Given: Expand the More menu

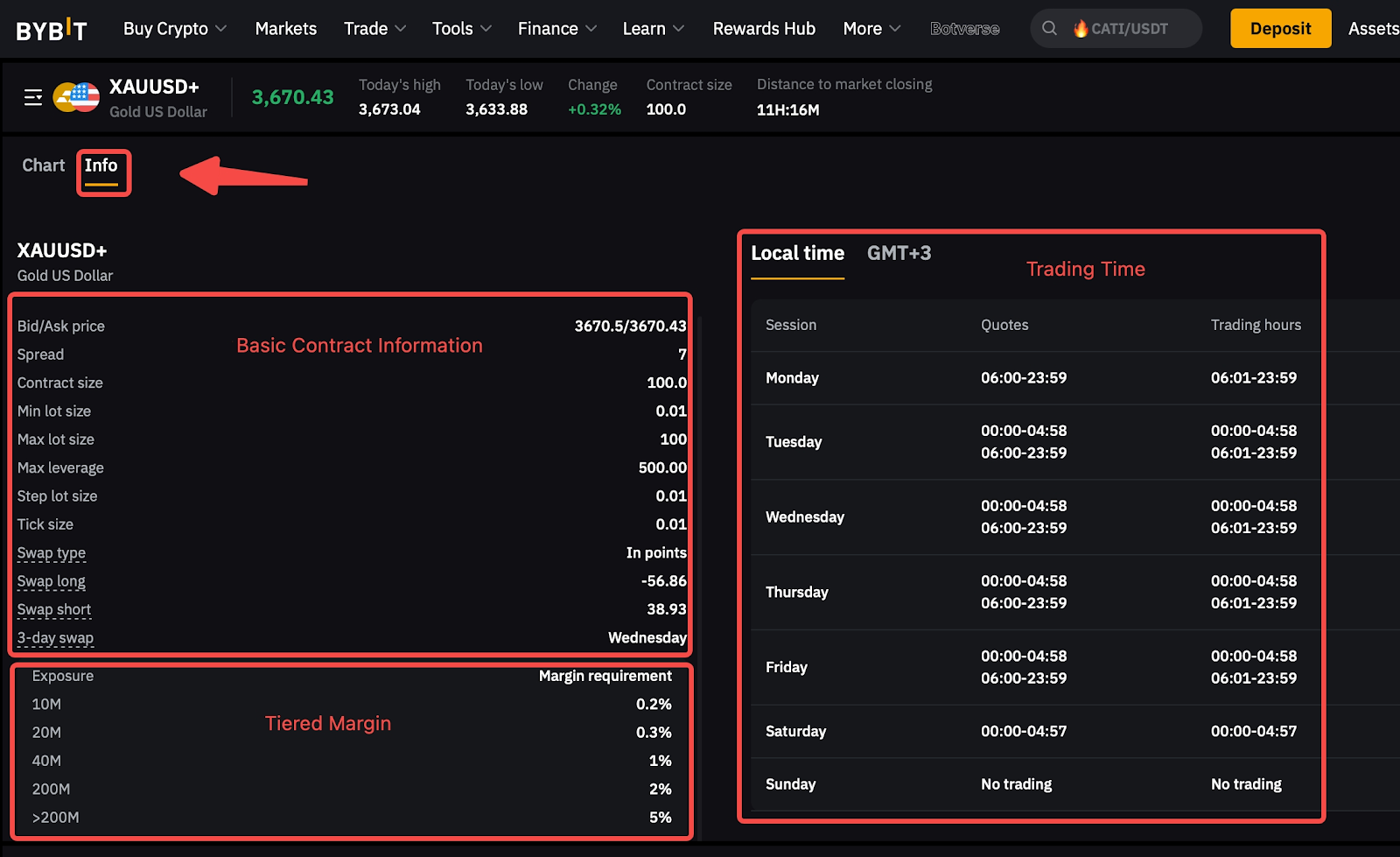Looking at the screenshot, I should (x=871, y=29).
